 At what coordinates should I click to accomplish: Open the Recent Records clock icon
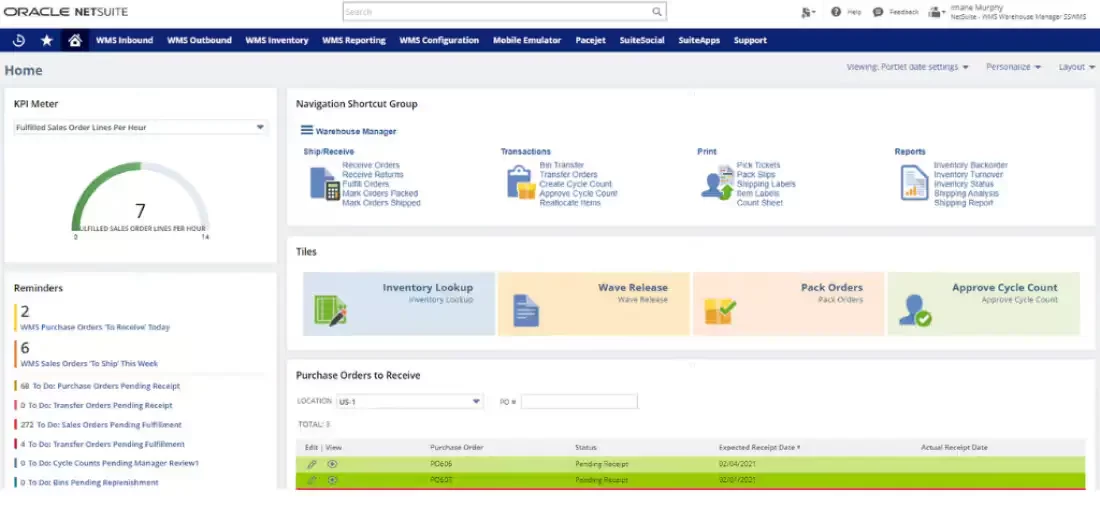pyautogui.click(x=19, y=40)
